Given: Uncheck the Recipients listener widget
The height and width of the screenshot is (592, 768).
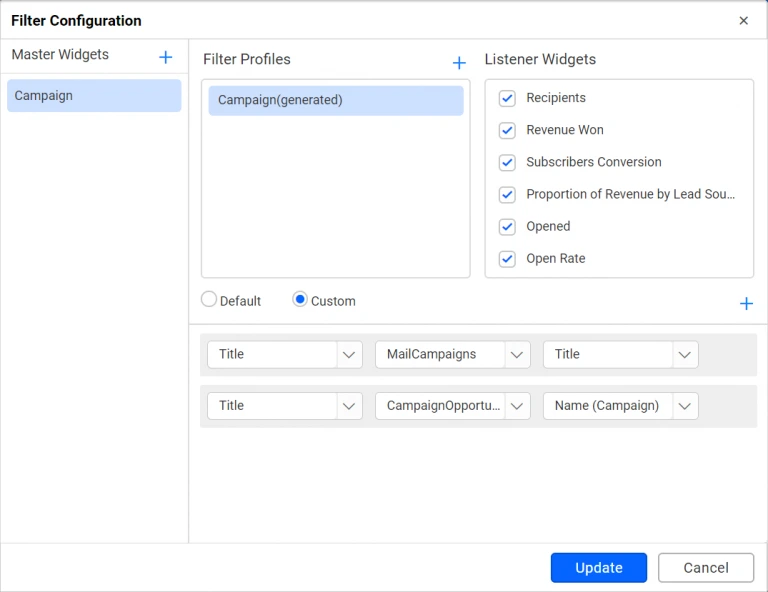Looking at the screenshot, I should pyautogui.click(x=507, y=98).
